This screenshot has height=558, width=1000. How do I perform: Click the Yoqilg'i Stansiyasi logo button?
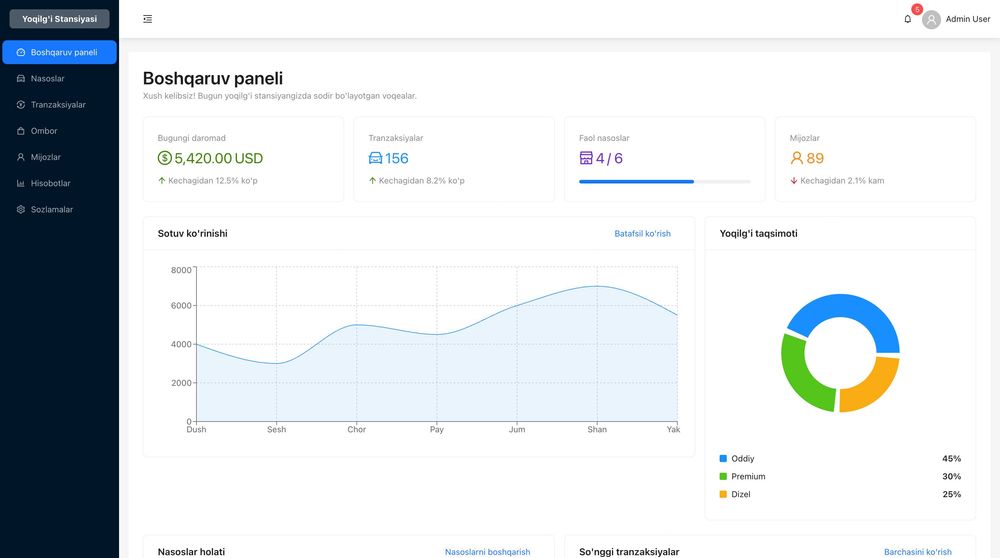click(x=59, y=19)
